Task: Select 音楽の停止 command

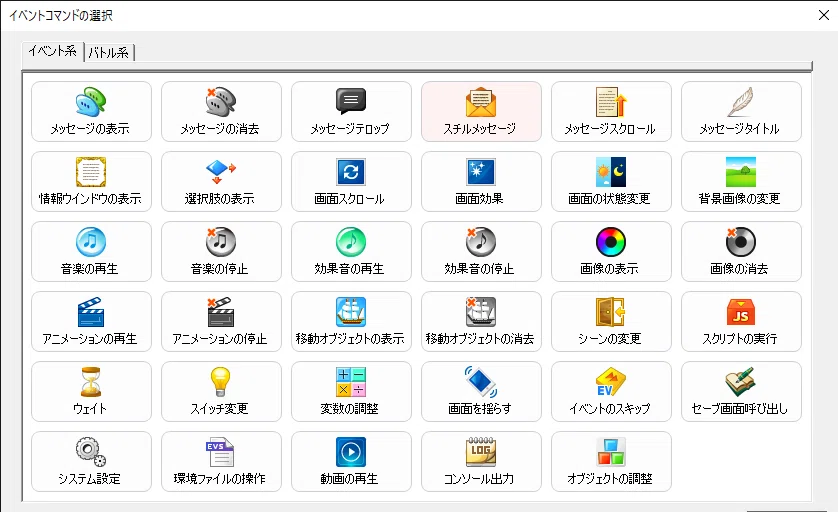Action: [221, 252]
